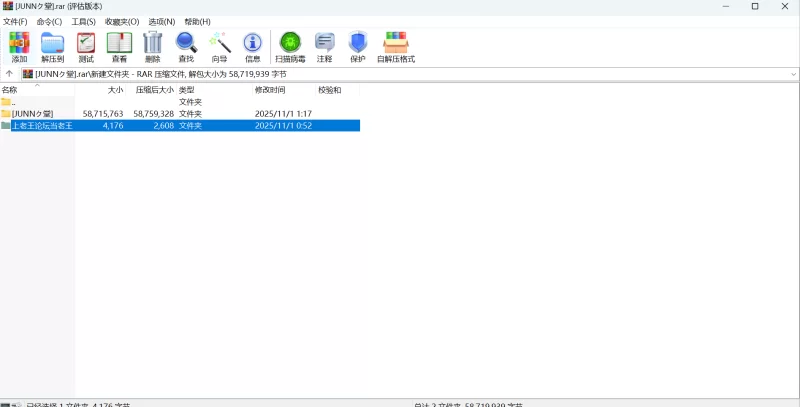800x407 pixels.
Task: Expand the address bar dropdown arrow
Action: [x=793, y=74]
